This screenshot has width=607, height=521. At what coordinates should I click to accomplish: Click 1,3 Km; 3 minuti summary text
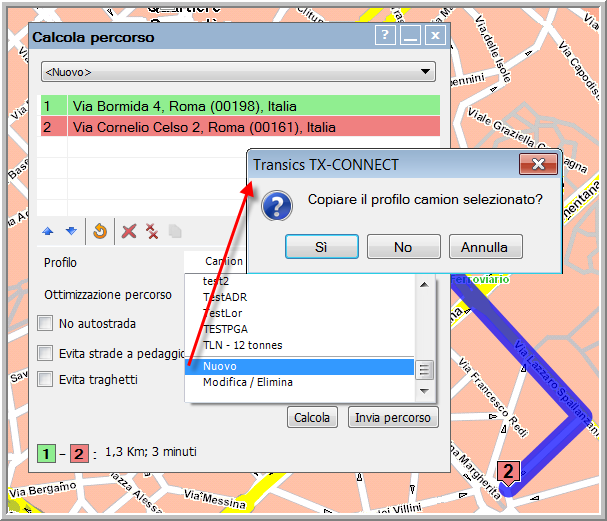(151, 452)
